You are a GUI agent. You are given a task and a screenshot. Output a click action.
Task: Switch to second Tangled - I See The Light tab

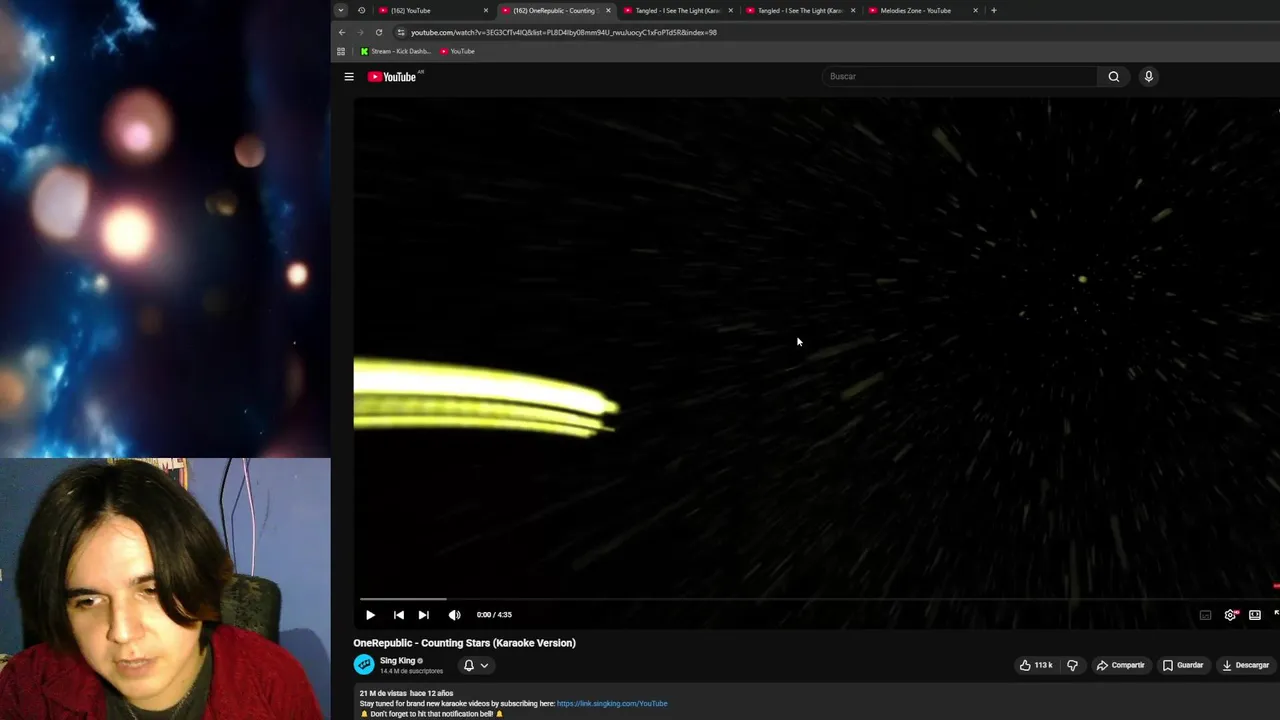[x=799, y=10]
